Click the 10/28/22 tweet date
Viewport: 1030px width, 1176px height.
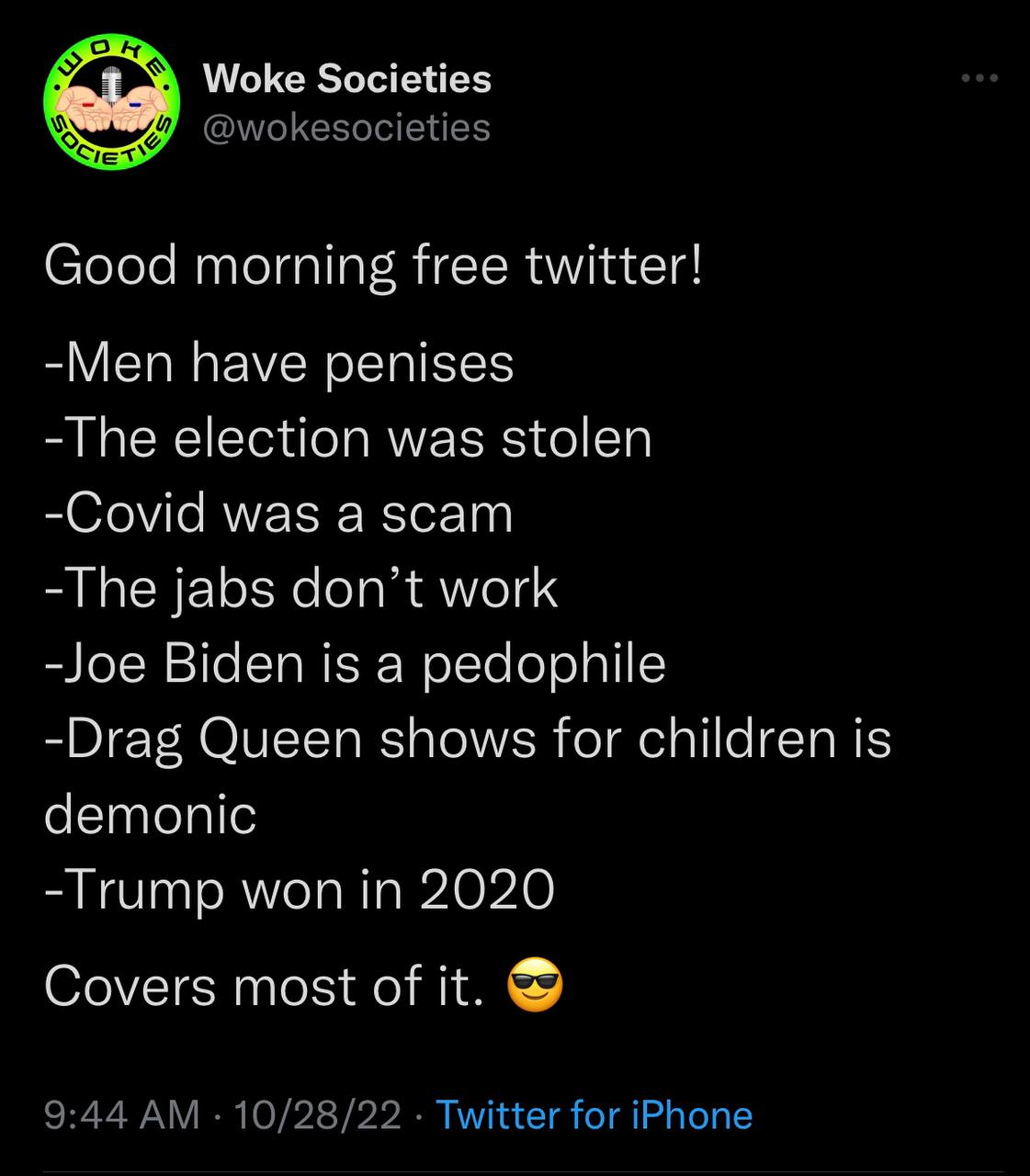point(318,1115)
